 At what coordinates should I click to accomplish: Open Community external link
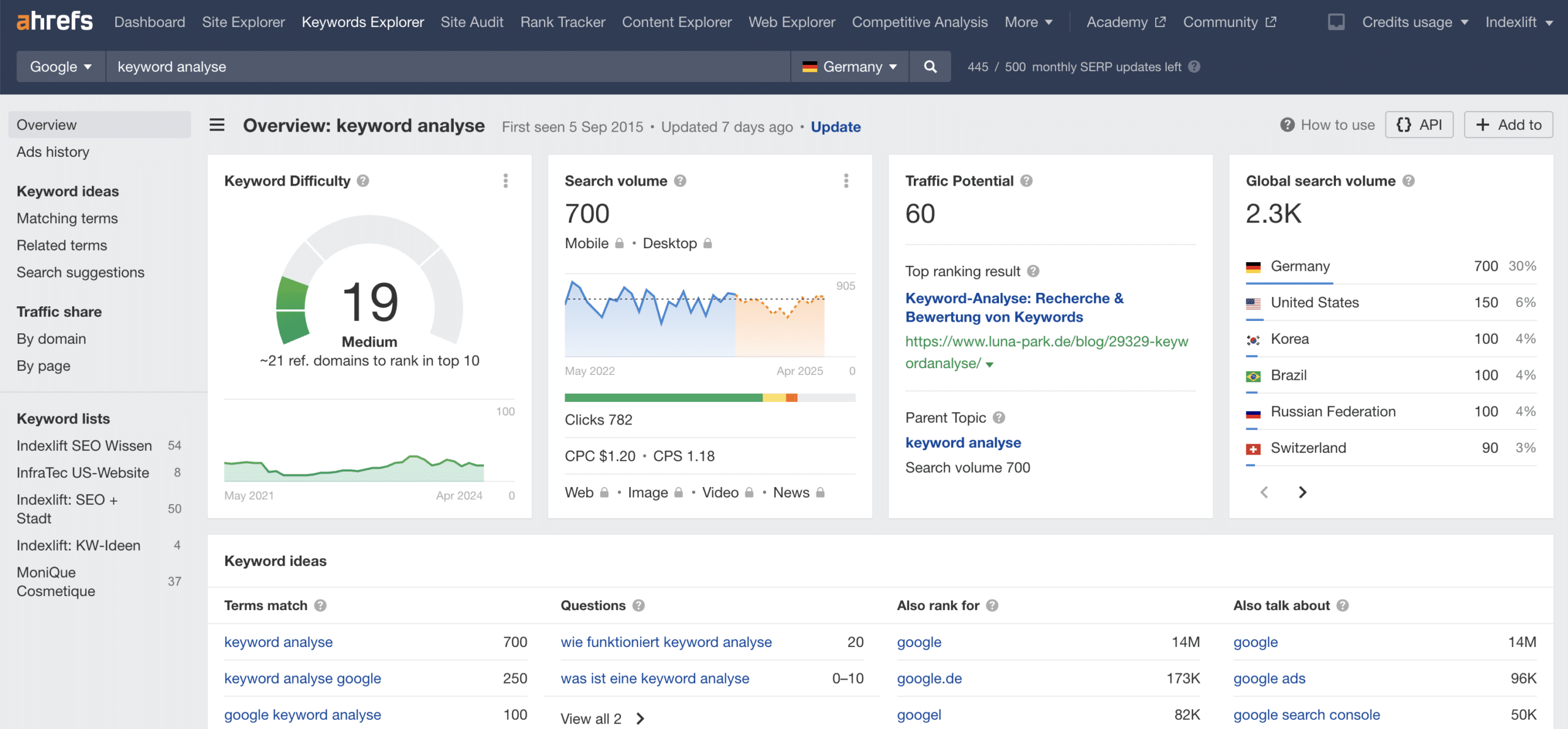click(x=1230, y=22)
